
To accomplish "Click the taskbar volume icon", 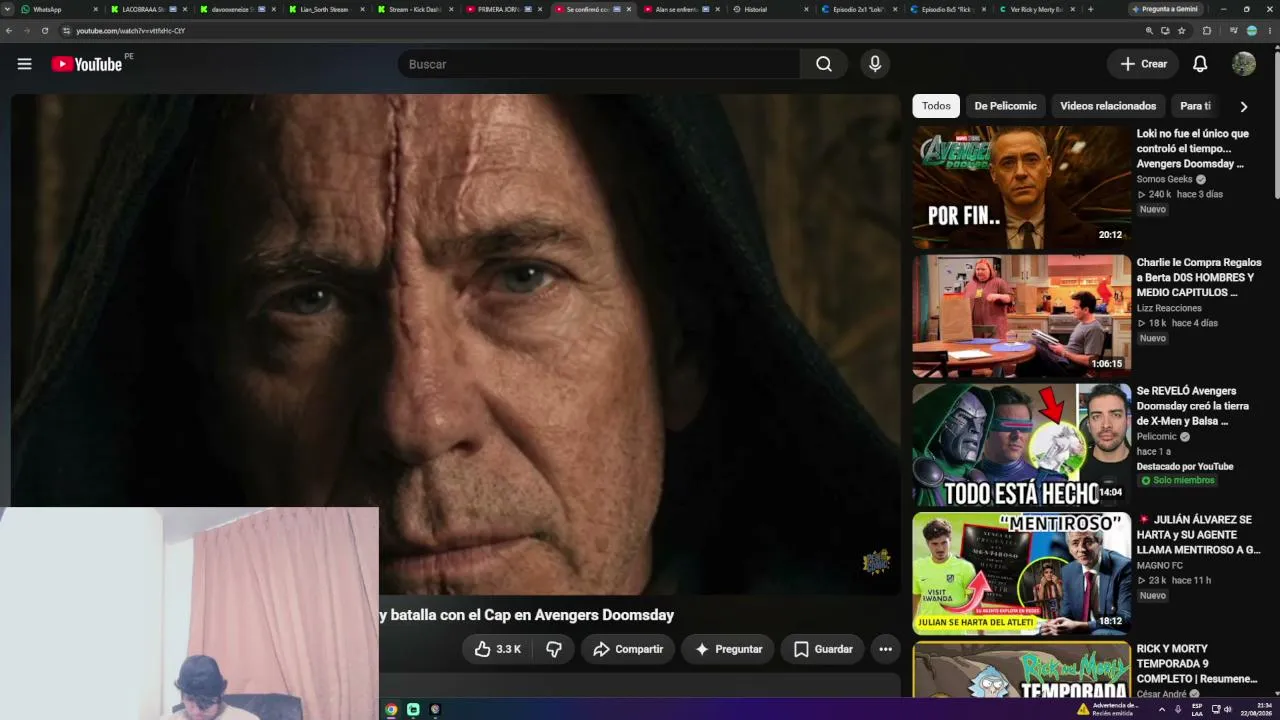I will point(1228,709).
